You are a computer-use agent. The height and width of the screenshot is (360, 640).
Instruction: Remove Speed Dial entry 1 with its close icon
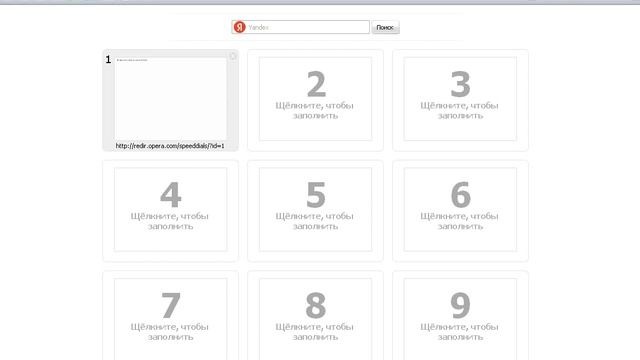(233, 56)
